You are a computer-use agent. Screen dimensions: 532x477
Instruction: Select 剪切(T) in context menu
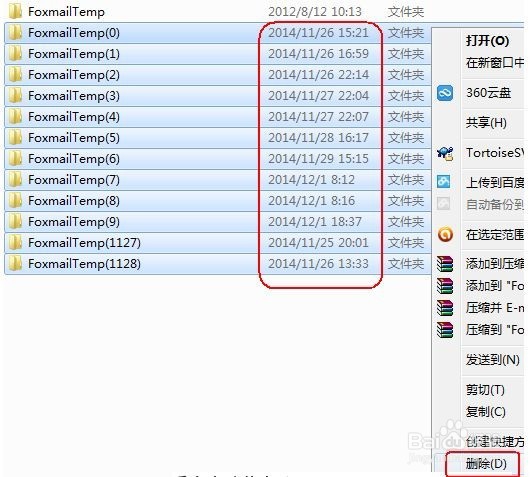click(485, 390)
